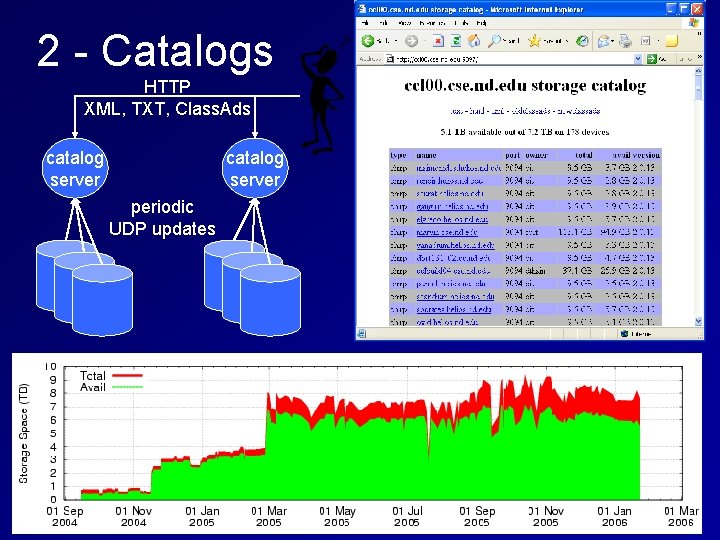Click the grey Forward arrow button
This screenshot has width=720, height=540.
pos(411,41)
